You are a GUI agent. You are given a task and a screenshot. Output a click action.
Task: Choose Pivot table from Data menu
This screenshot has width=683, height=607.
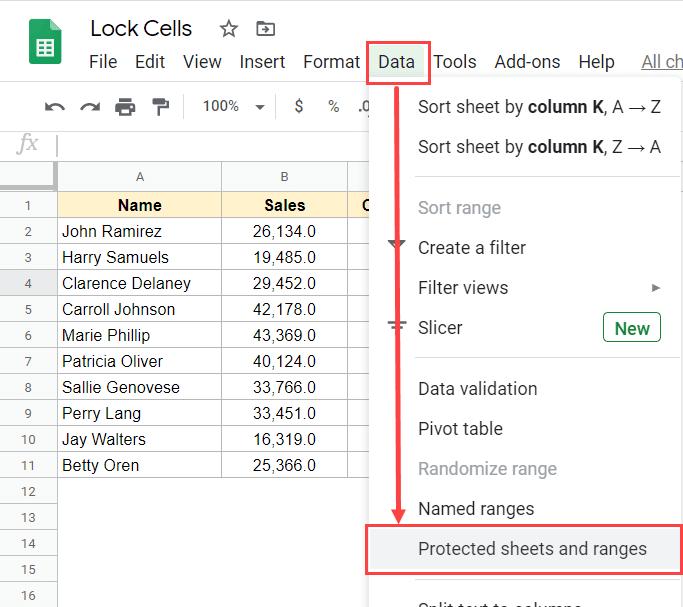point(525,429)
